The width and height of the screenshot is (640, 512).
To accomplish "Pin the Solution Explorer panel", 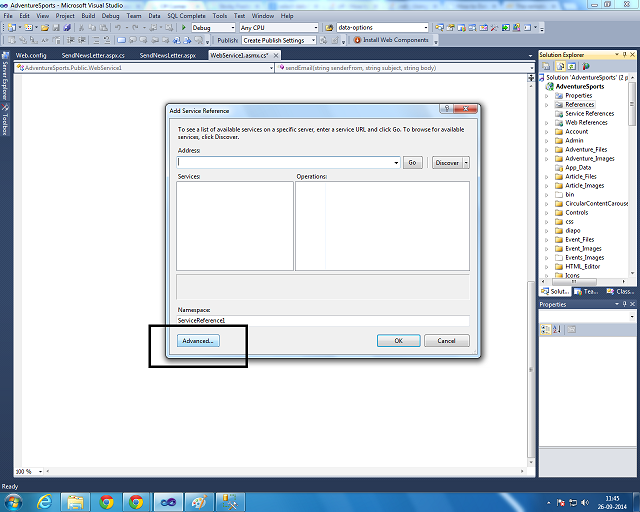I will tap(624, 54).
